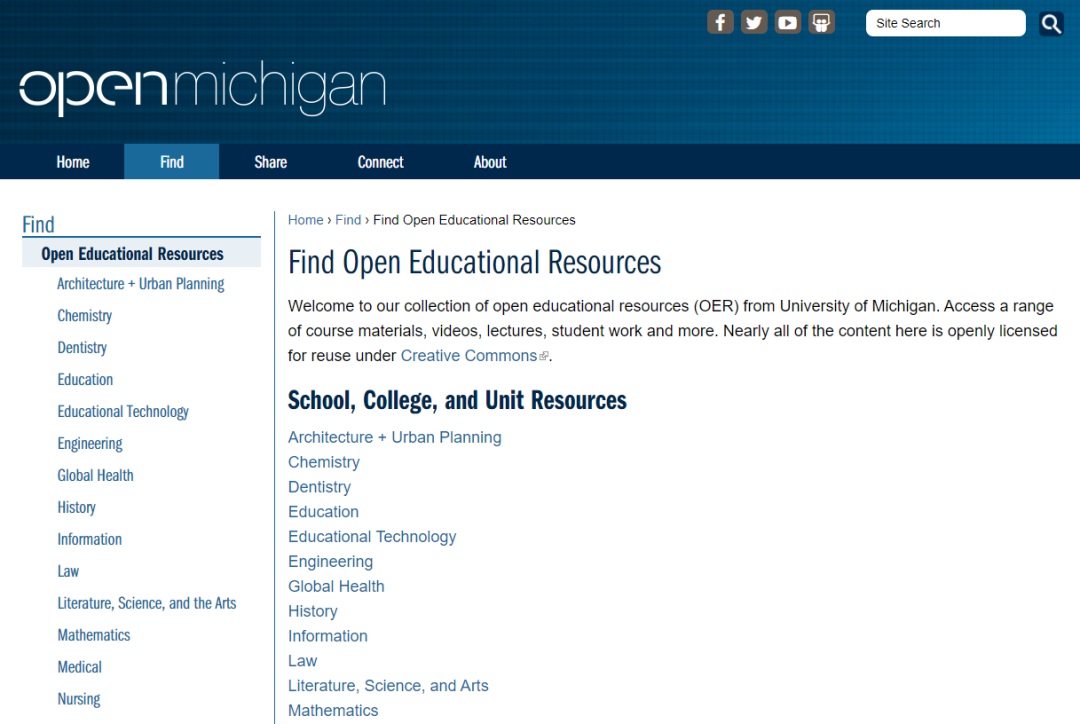Click Architecture + Urban Planning main list link
This screenshot has width=1080, height=724.
click(x=395, y=437)
